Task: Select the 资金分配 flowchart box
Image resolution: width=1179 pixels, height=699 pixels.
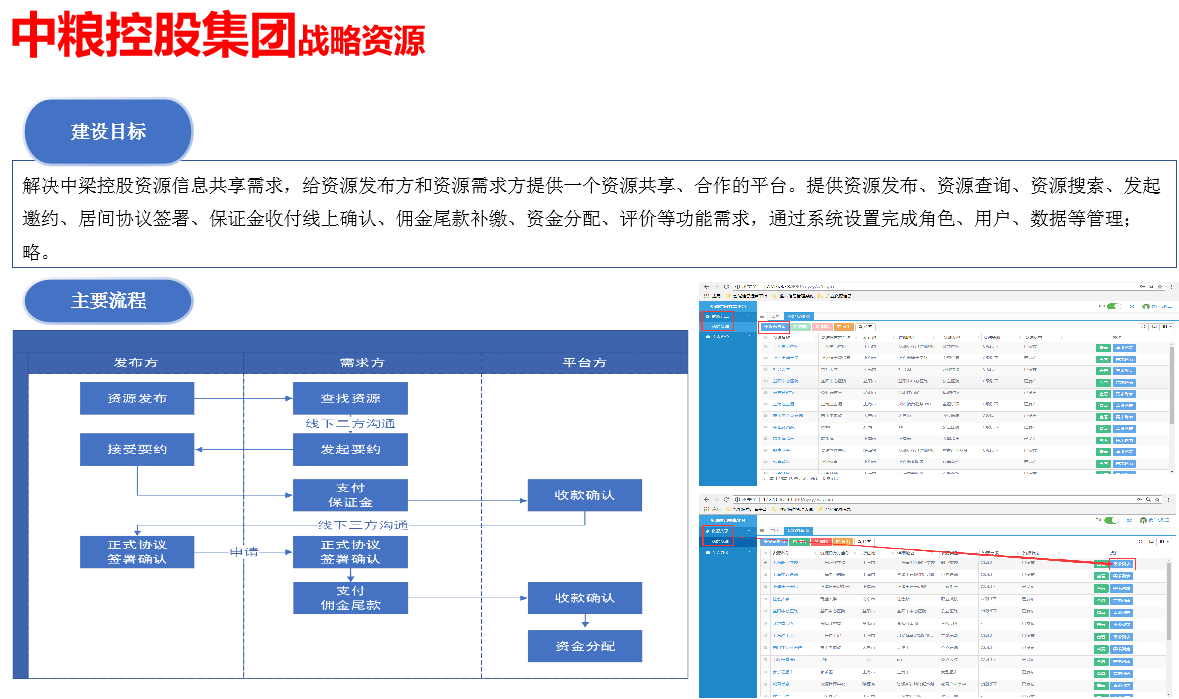Action: (x=585, y=646)
